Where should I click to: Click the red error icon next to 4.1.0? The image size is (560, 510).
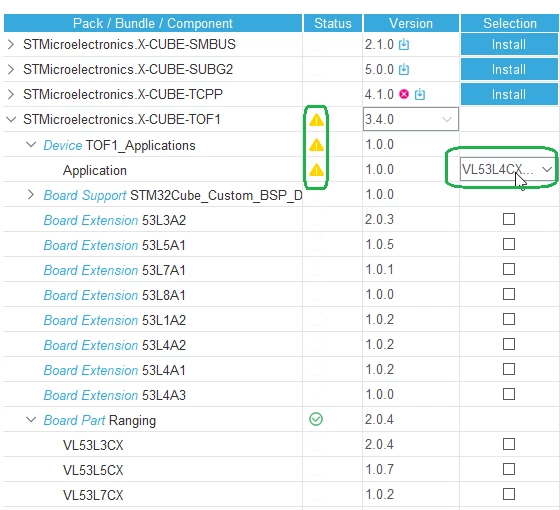404,94
